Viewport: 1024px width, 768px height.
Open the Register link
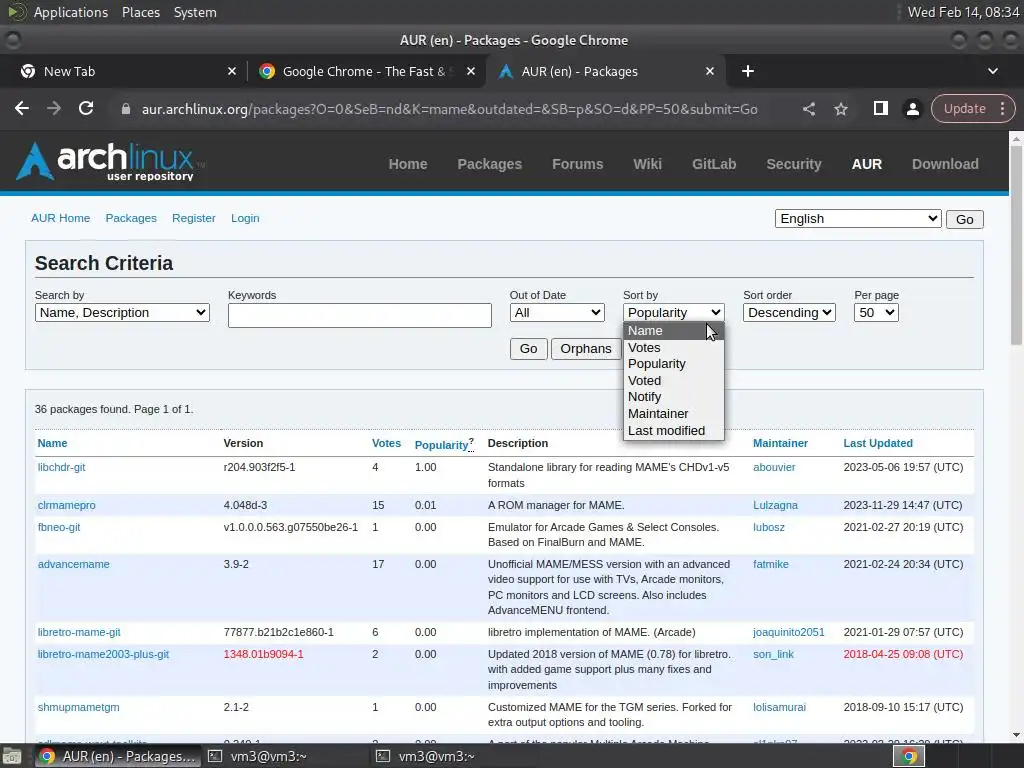coord(193,218)
